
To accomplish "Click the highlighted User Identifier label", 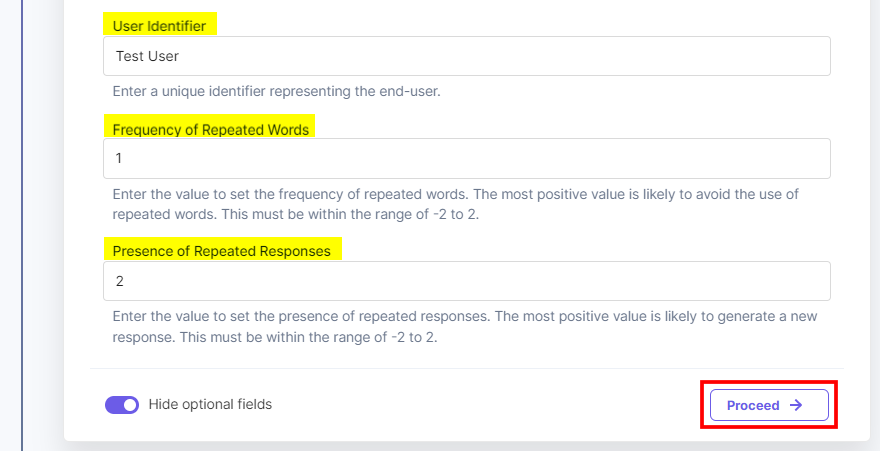I will pyautogui.click(x=160, y=26).
